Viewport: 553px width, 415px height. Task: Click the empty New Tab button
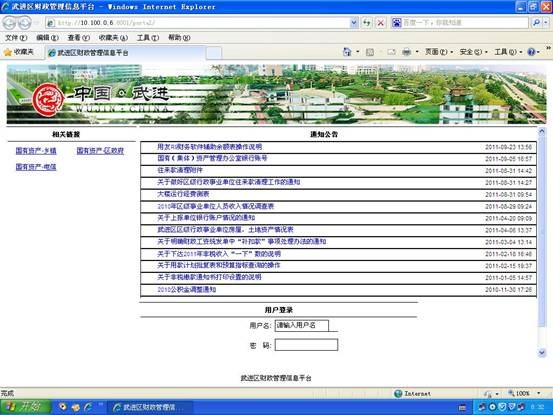click(214, 53)
